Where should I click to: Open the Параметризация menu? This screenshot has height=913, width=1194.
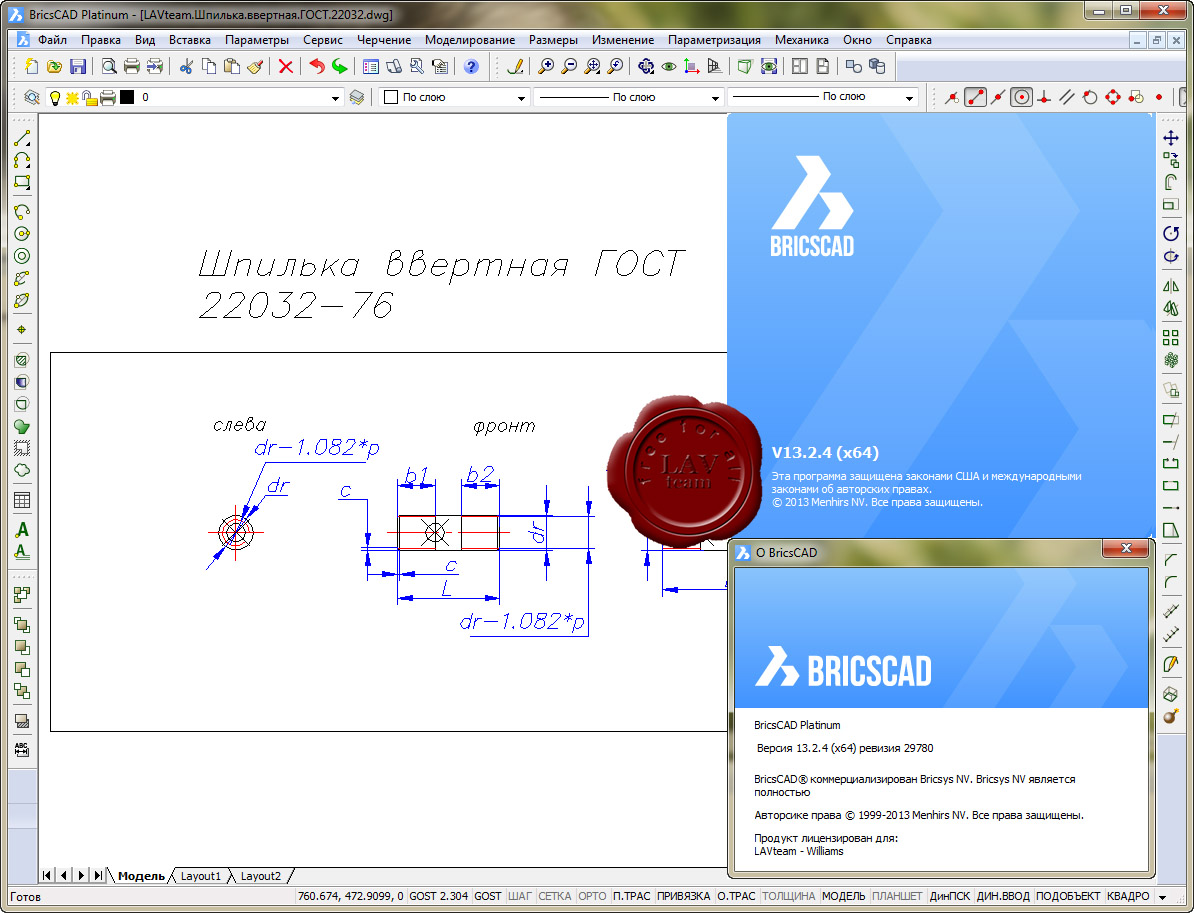click(714, 40)
